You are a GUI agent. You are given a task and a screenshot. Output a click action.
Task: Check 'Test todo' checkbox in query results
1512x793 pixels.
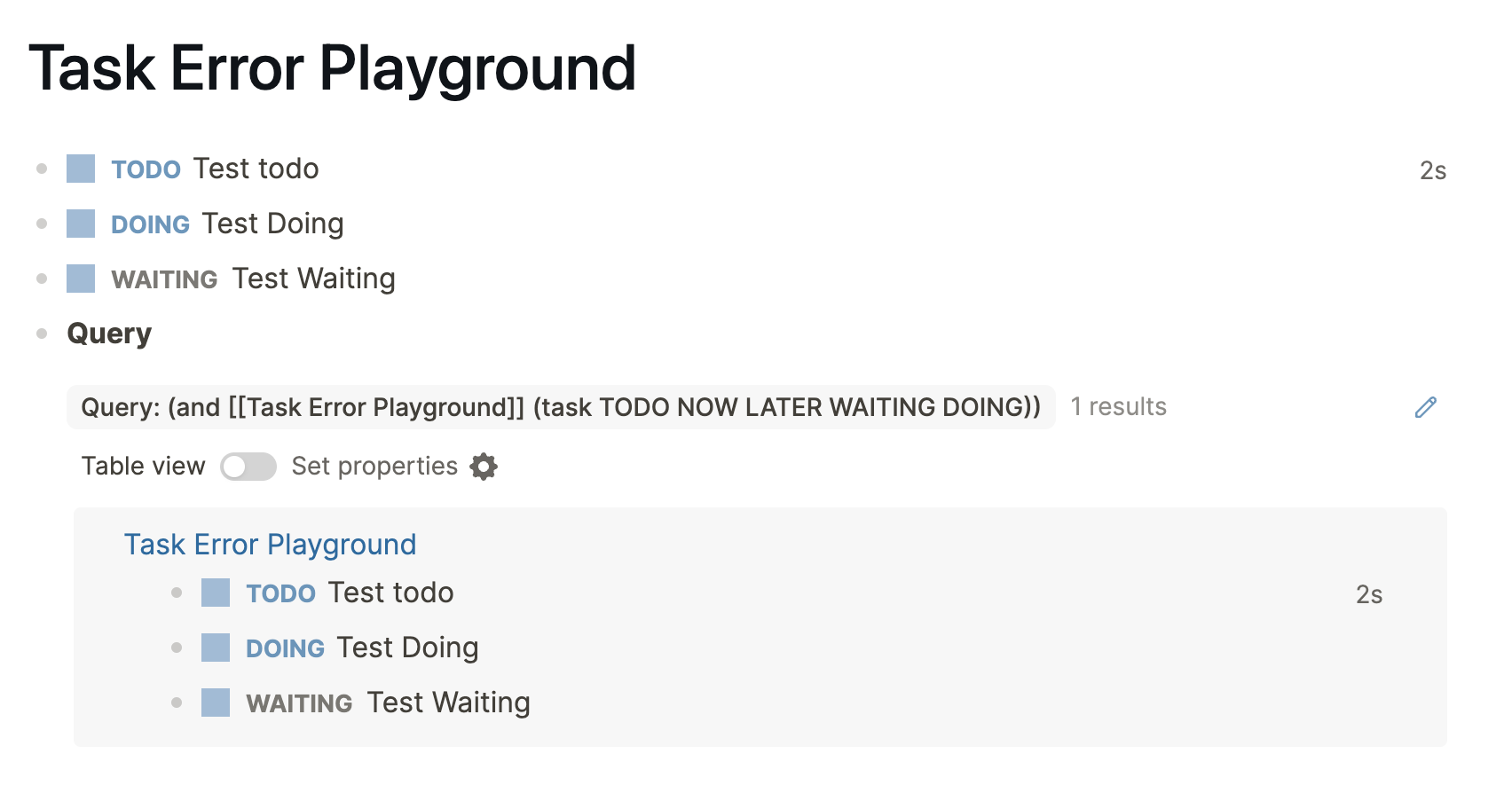pyautogui.click(x=216, y=593)
